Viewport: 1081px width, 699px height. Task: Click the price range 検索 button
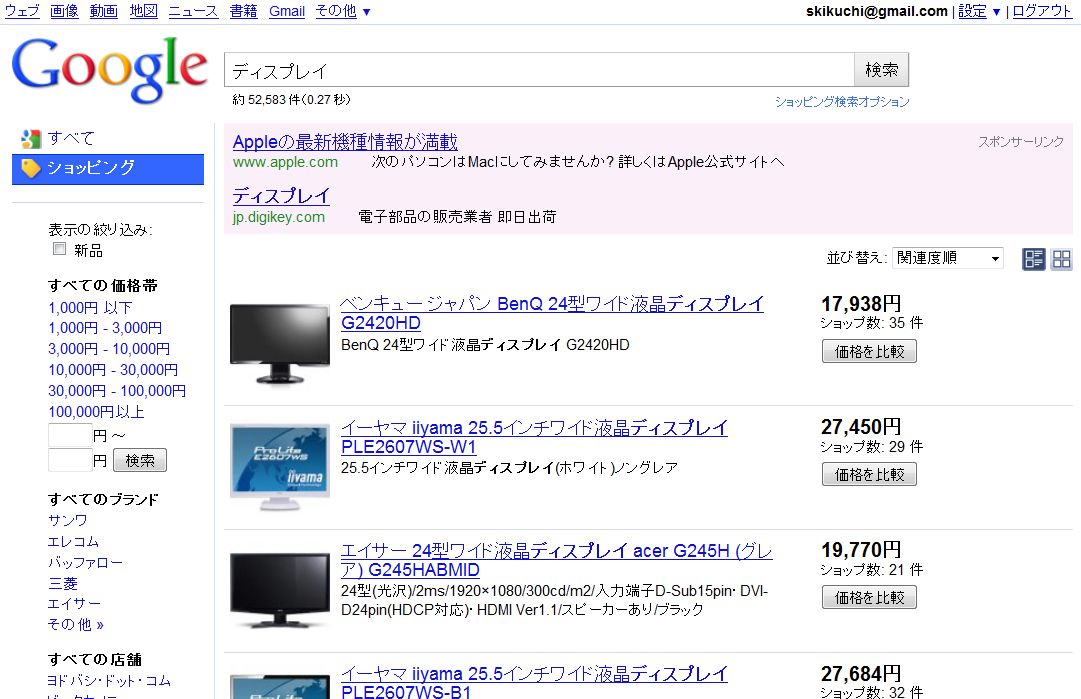tap(140, 460)
